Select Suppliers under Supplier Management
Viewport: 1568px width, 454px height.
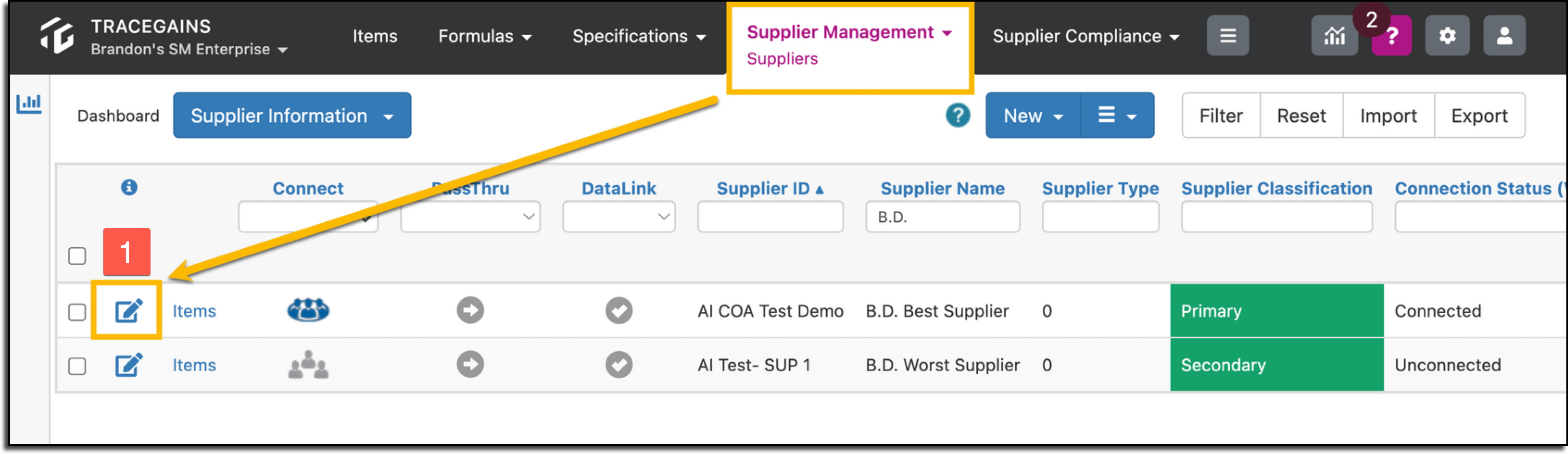coord(782,58)
